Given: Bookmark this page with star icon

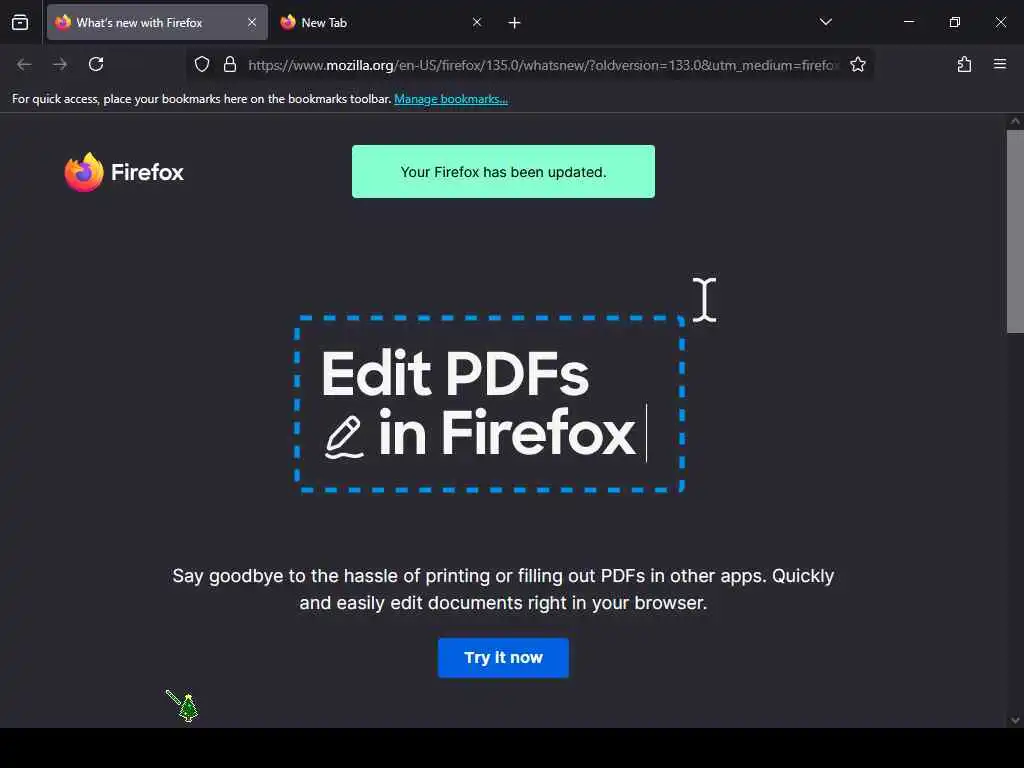Looking at the screenshot, I should click(857, 64).
